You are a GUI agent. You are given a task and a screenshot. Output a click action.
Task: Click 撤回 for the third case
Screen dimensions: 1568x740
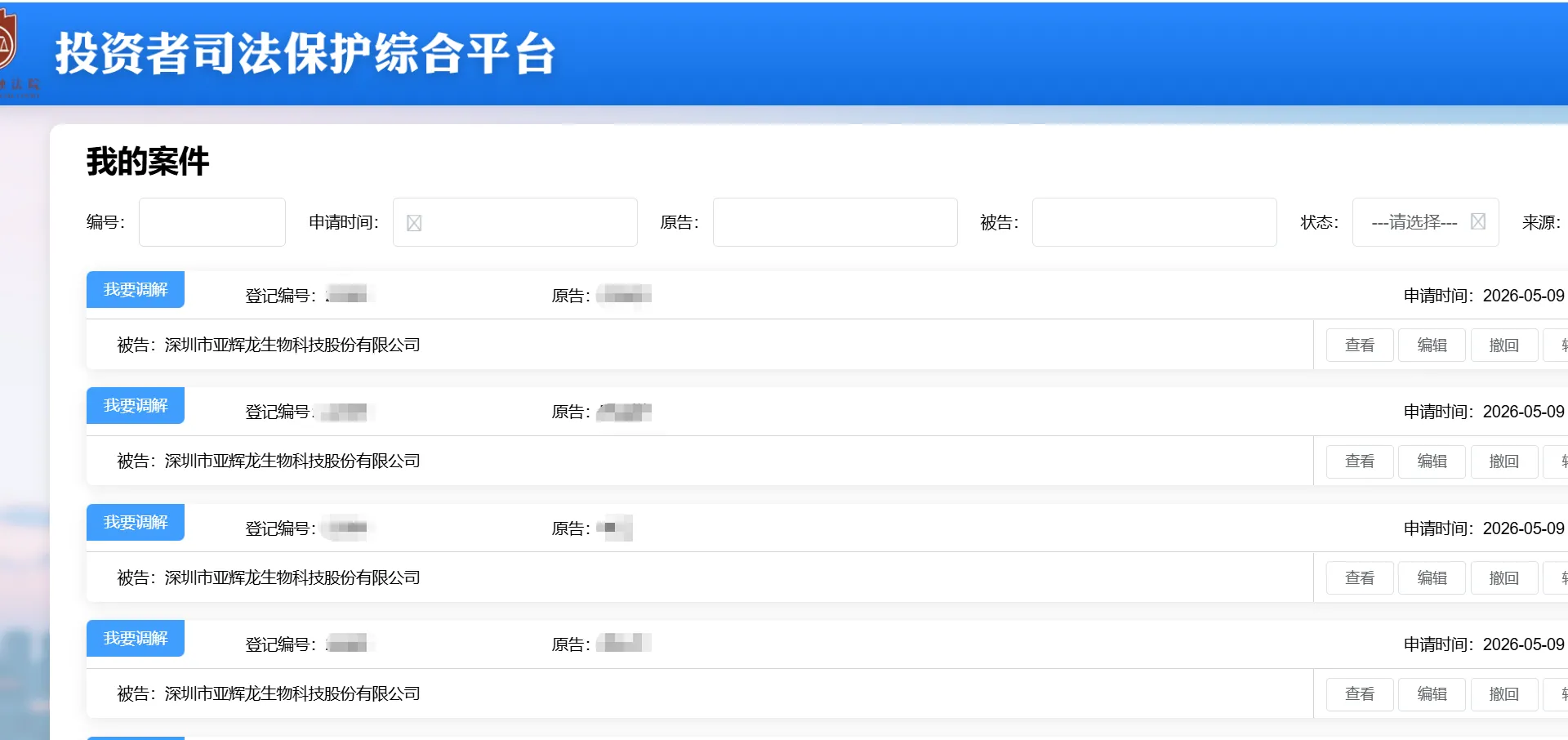[1504, 578]
